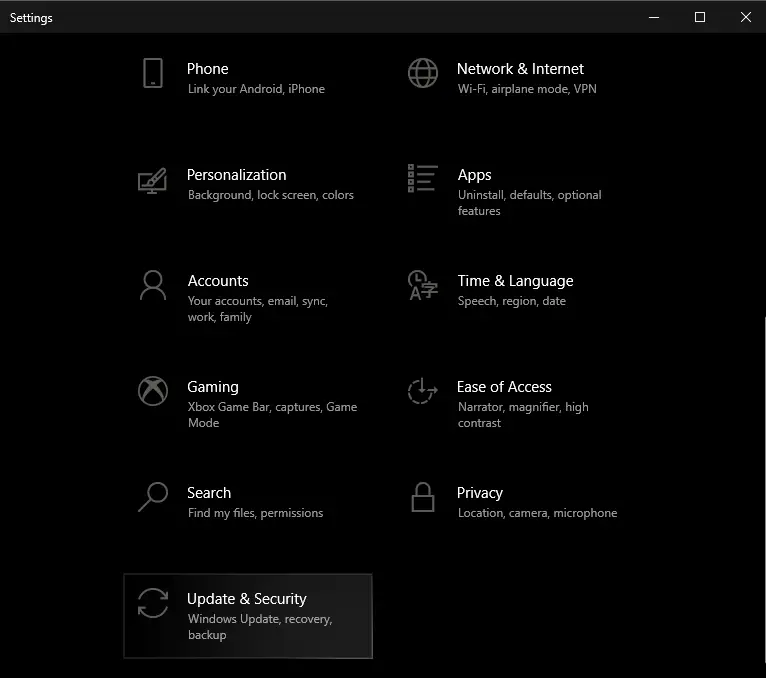This screenshot has height=678, width=766.
Task: Open the Phone settings title
Action: [x=208, y=69]
